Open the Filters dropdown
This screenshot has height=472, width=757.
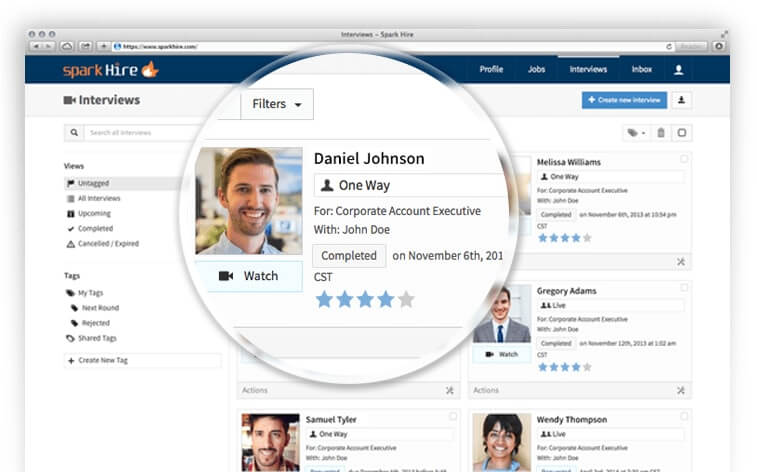click(277, 104)
